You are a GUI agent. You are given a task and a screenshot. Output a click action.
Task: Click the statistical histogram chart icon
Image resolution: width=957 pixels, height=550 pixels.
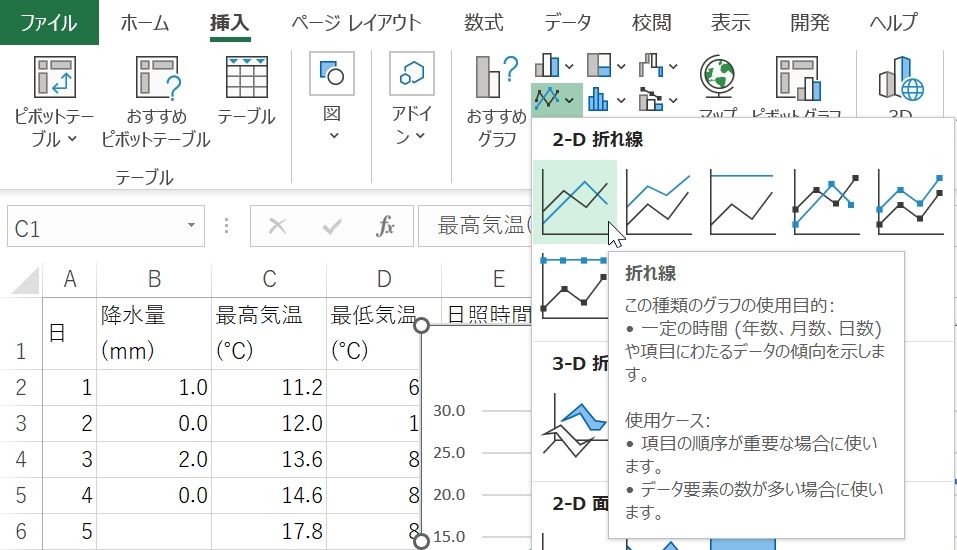pyautogui.click(x=599, y=99)
